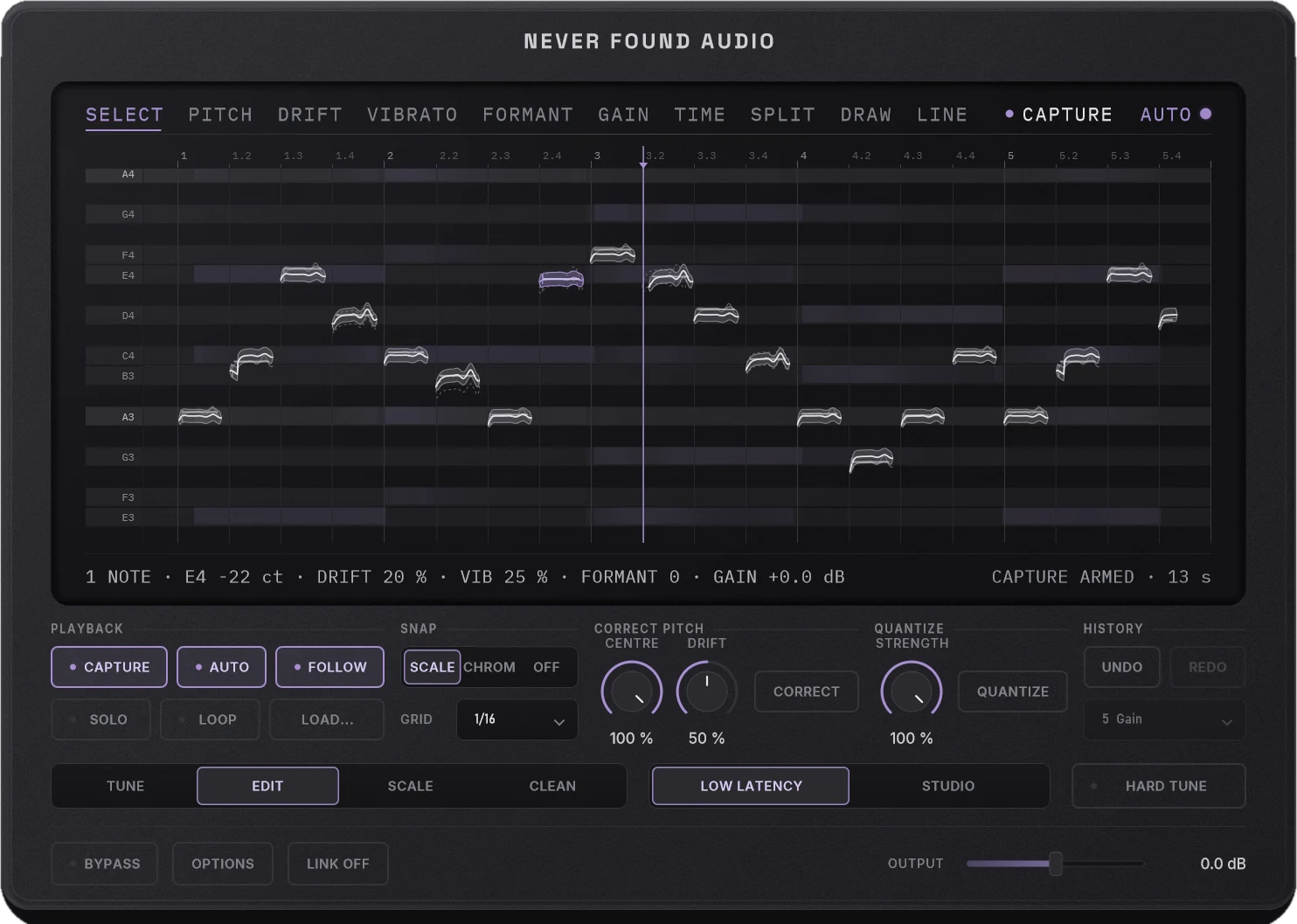
Task: Select the TIME tool tab
Action: [699, 115]
